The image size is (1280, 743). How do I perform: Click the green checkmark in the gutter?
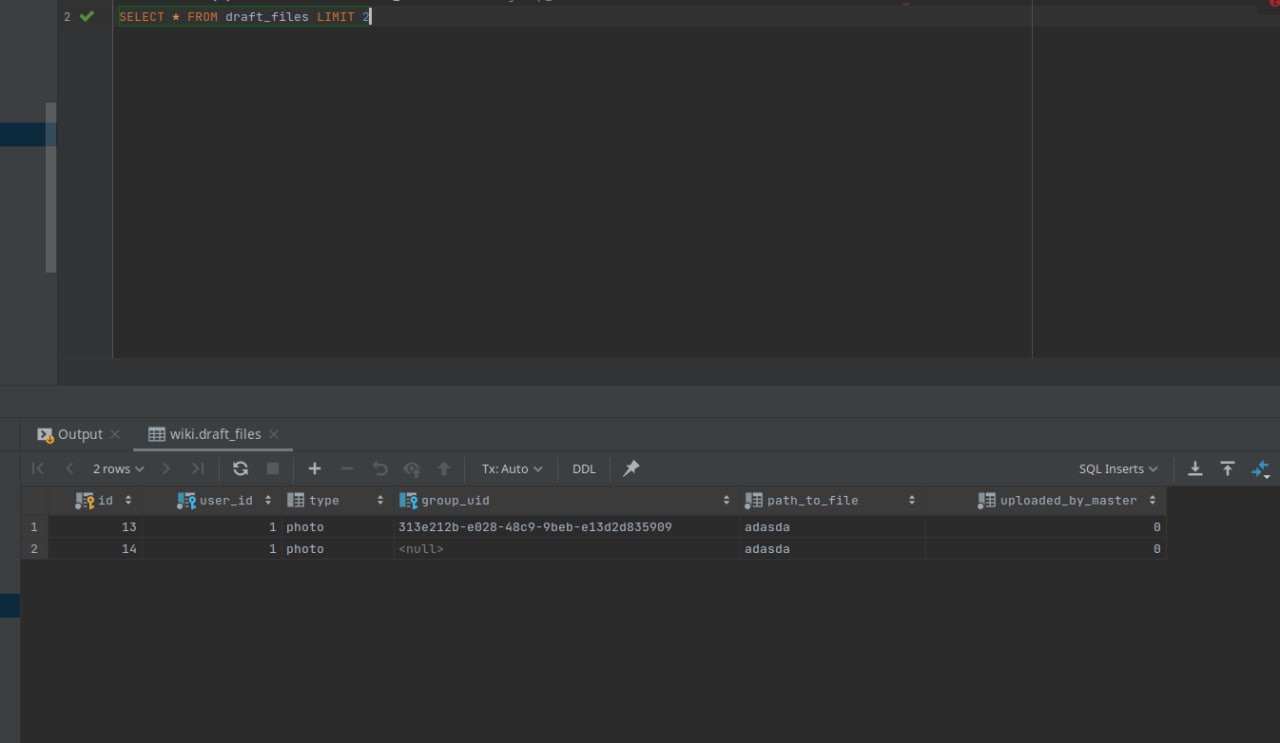[x=87, y=16]
